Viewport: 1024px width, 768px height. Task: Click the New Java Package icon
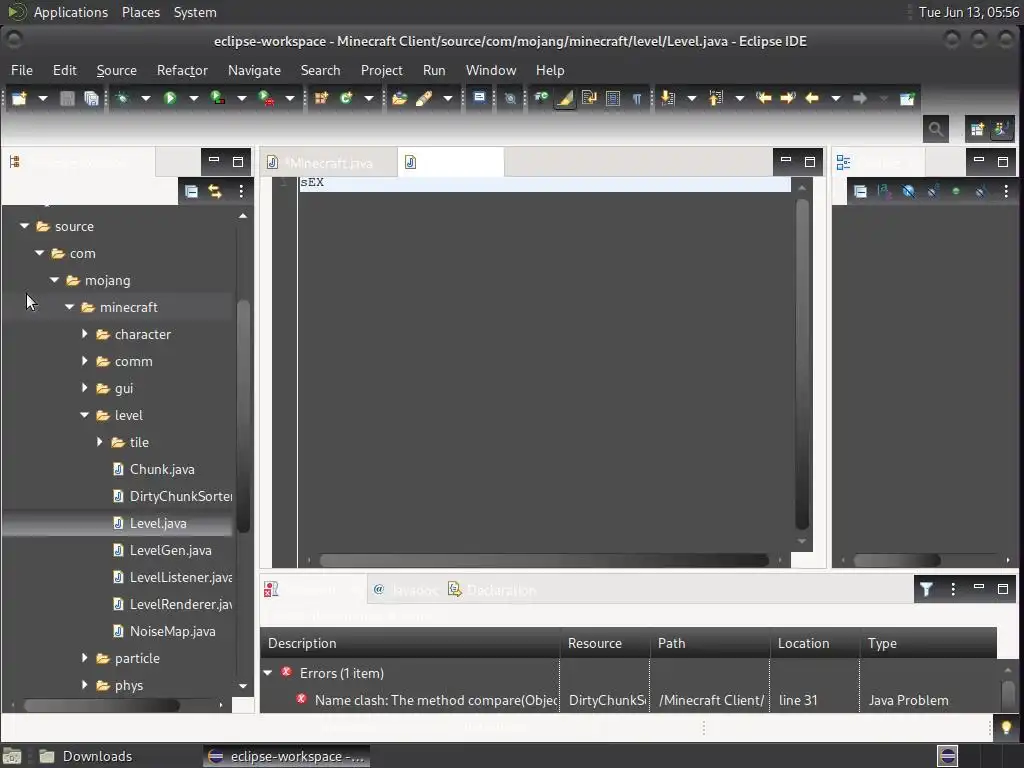[x=321, y=98]
